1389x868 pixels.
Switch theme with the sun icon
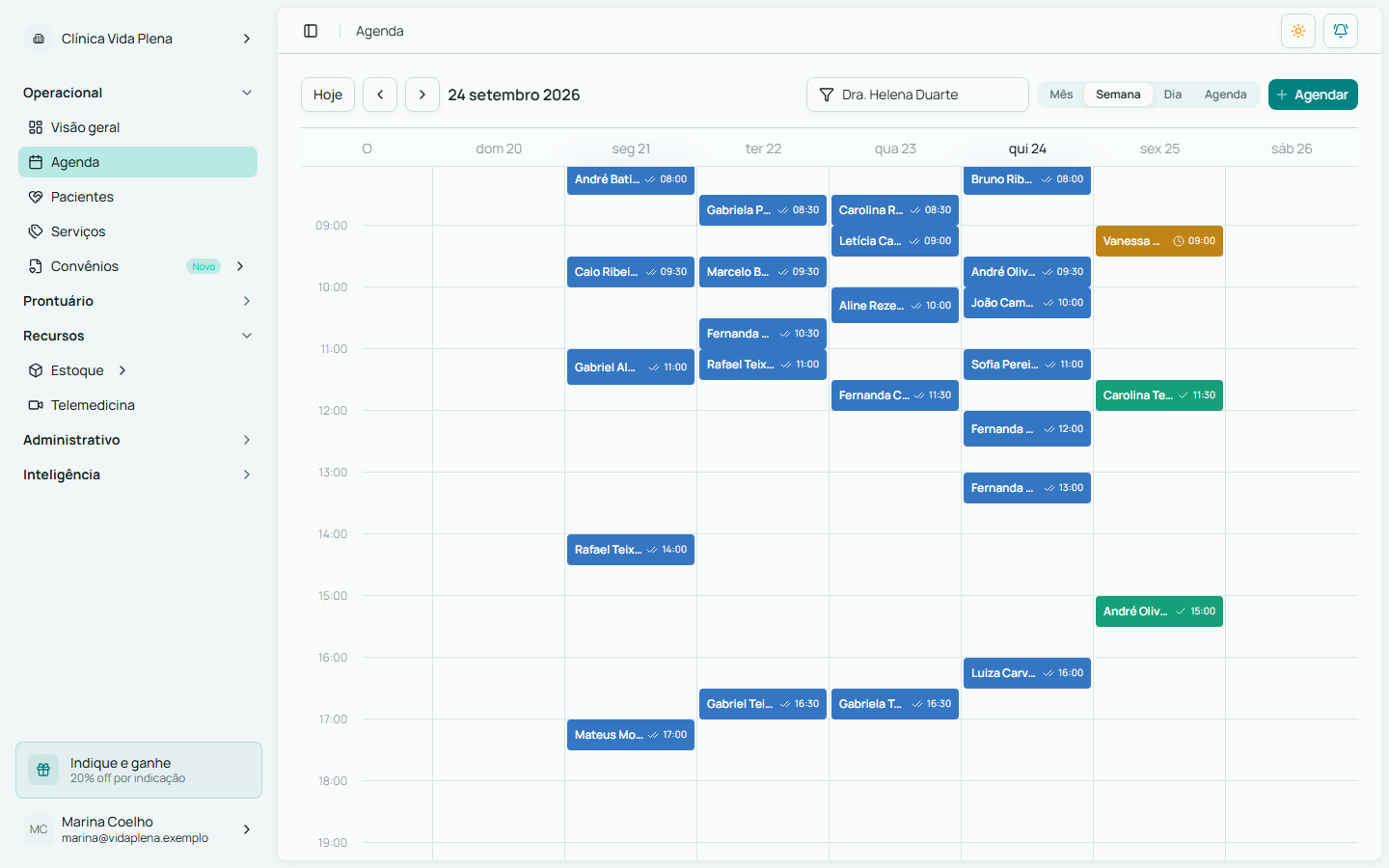(1298, 31)
